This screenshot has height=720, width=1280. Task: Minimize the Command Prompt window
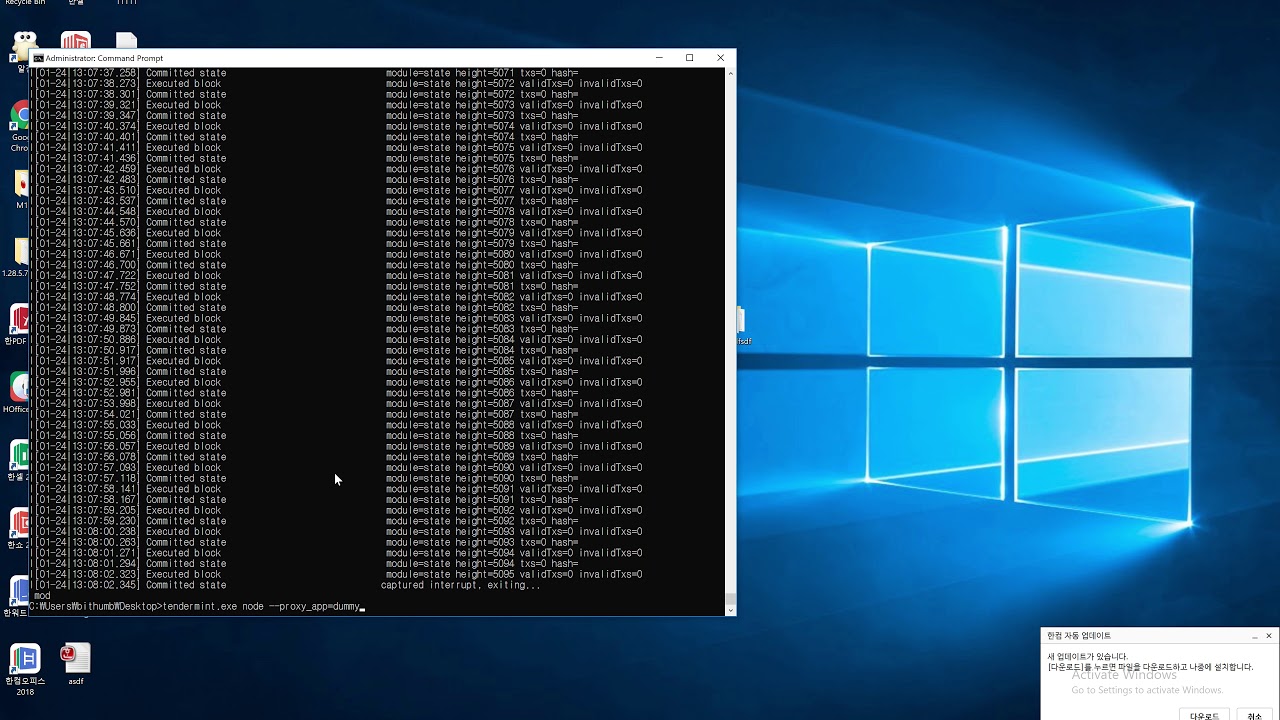(x=659, y=58)
